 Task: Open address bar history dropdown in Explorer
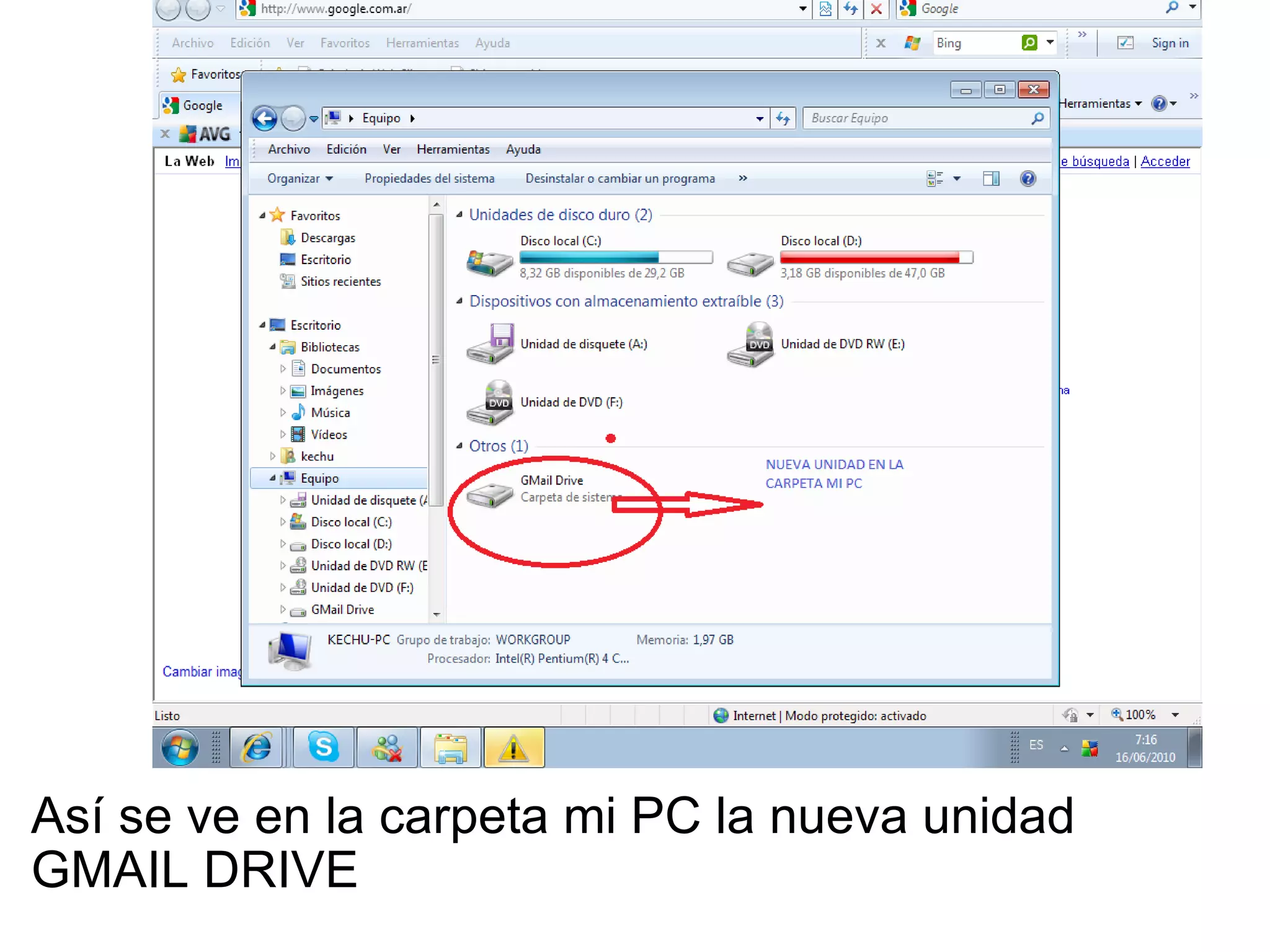(x=760, y=118)
